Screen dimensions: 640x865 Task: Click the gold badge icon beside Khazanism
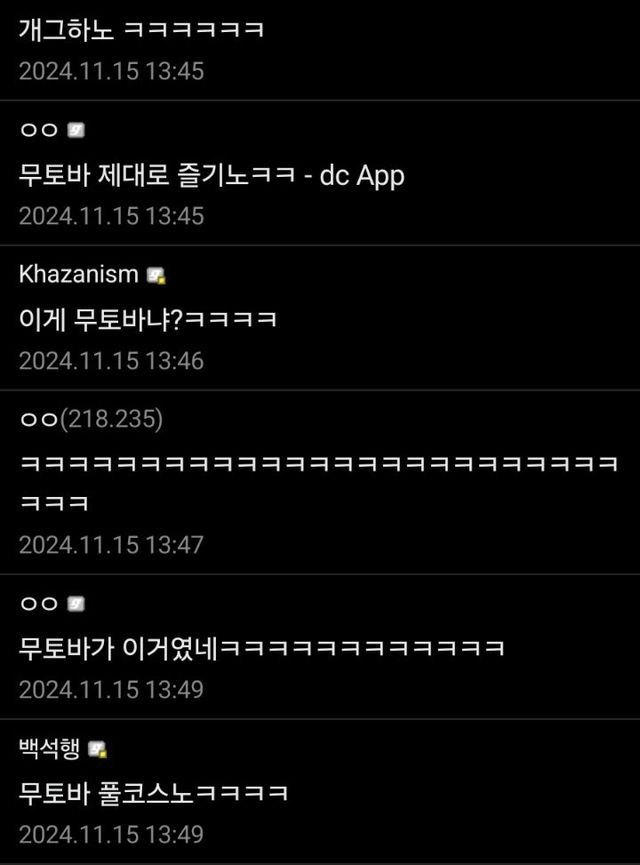pos(157,275)
